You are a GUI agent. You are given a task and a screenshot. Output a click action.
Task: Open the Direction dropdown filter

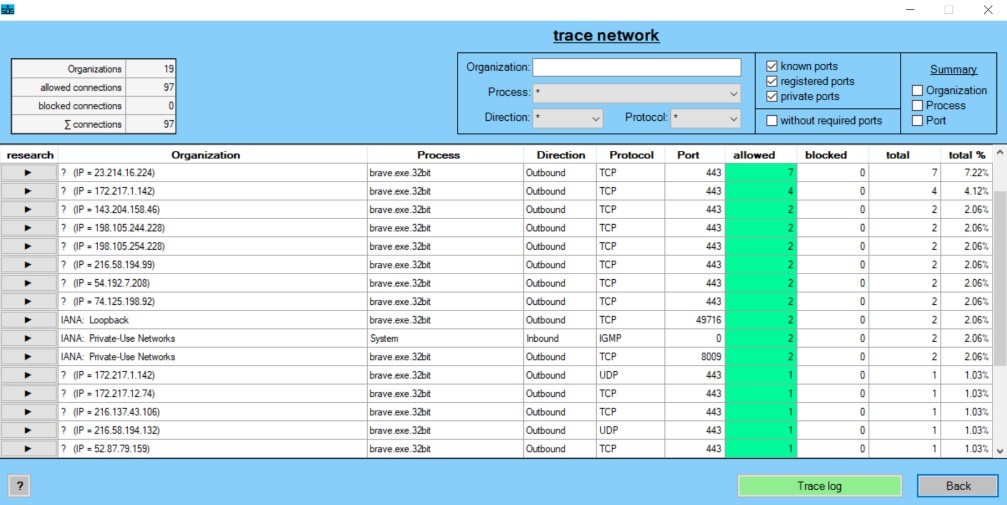[568, 118]
